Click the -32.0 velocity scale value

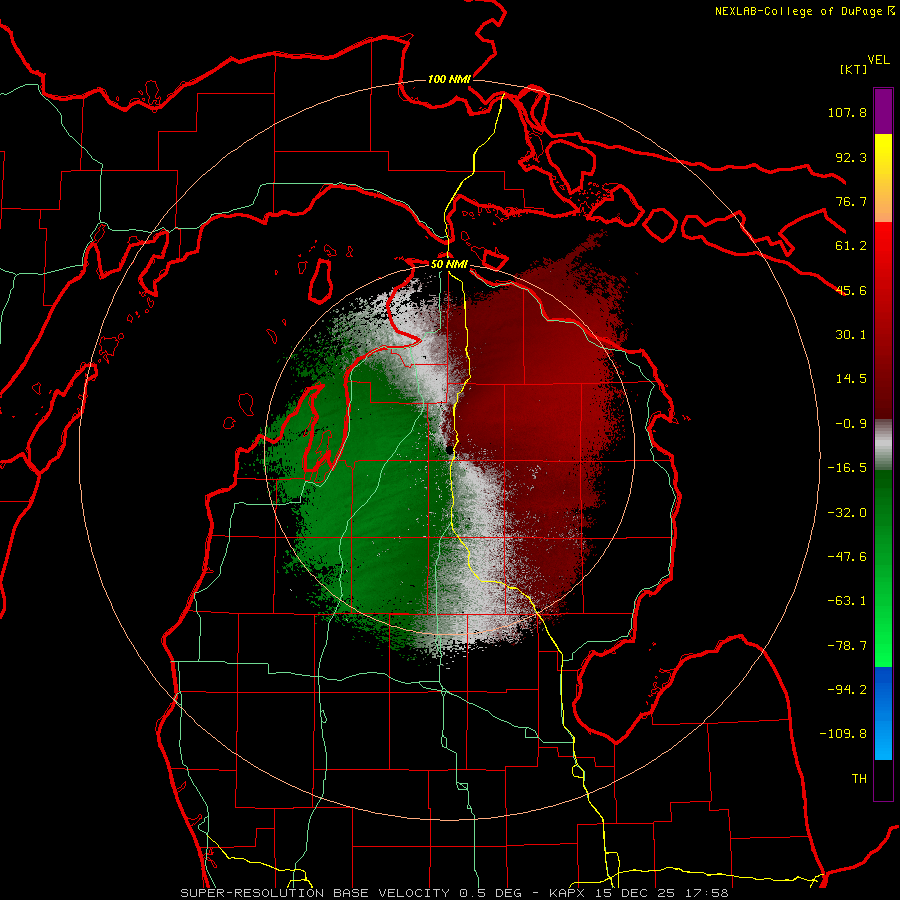(847, 513)
